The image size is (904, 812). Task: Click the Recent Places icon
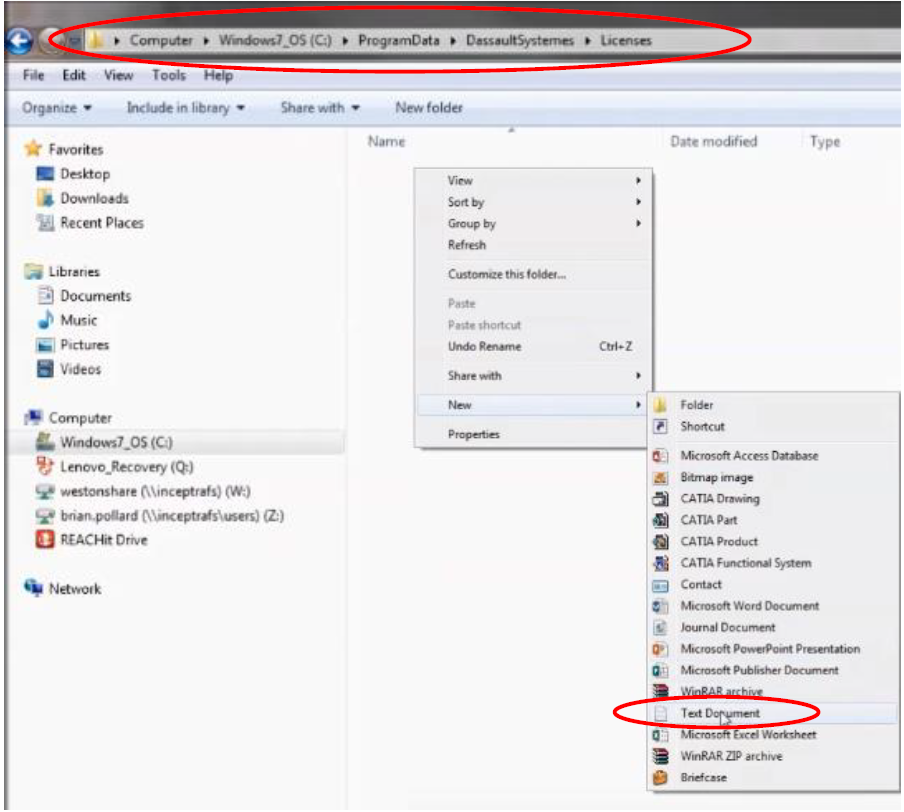point(45,223)
